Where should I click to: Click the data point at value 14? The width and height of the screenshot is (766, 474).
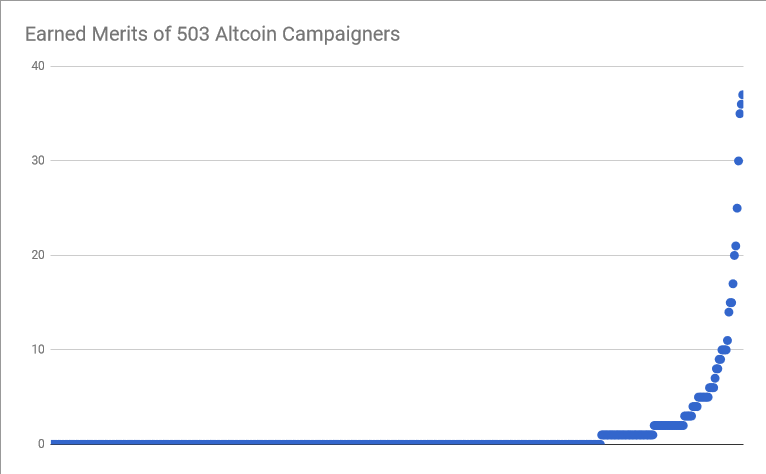729,312
